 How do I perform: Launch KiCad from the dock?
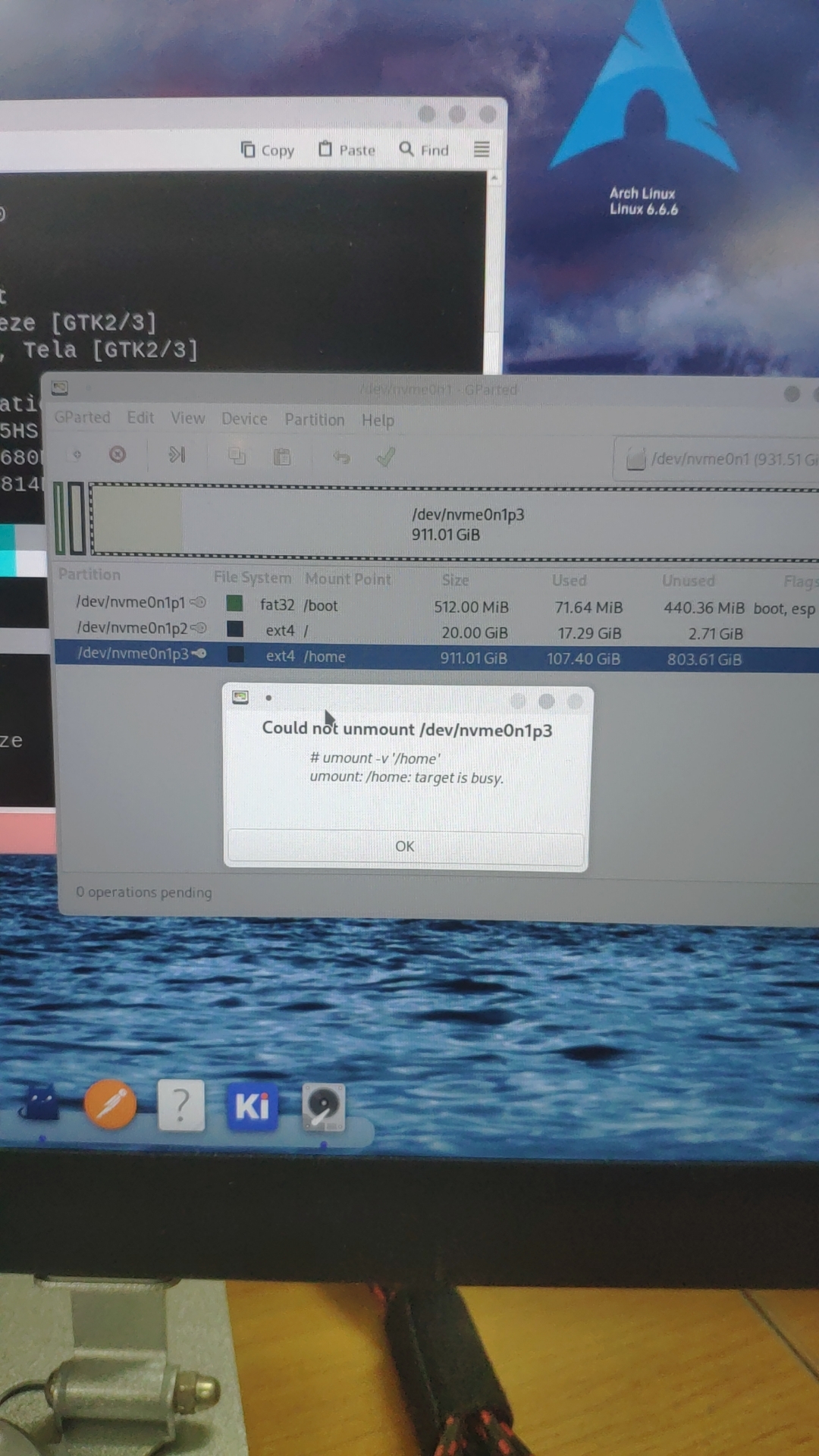pyautogui.click(x=252, y=1106)
